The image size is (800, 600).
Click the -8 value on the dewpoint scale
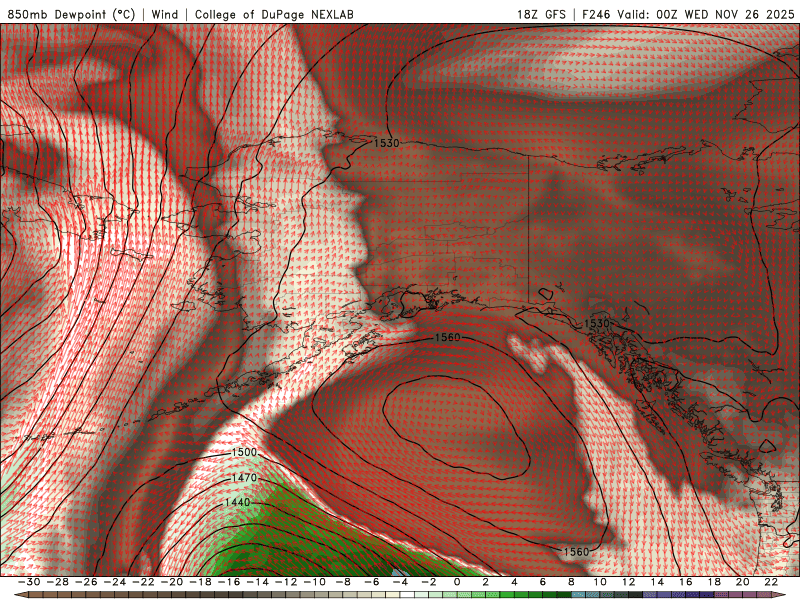[x=343, y=582]
